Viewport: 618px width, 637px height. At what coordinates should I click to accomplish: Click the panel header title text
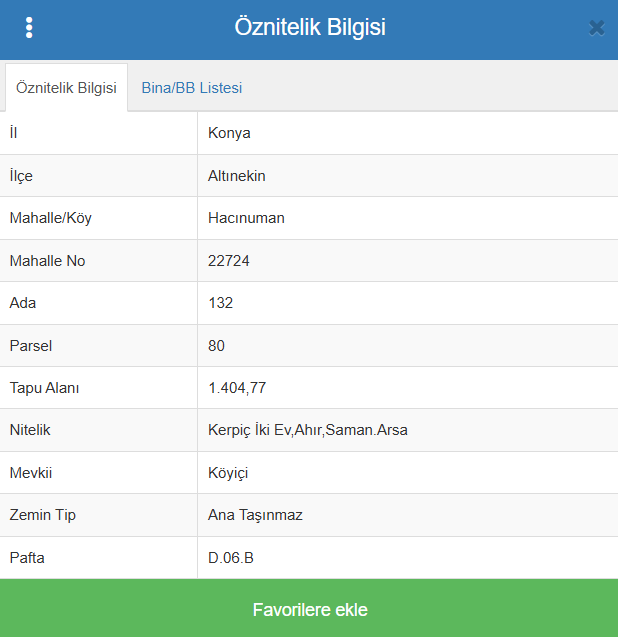click(x=310, y=27)
